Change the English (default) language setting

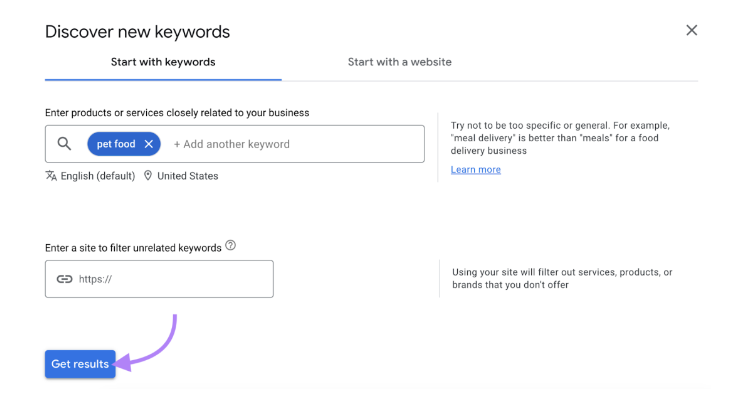pos(98,176)
